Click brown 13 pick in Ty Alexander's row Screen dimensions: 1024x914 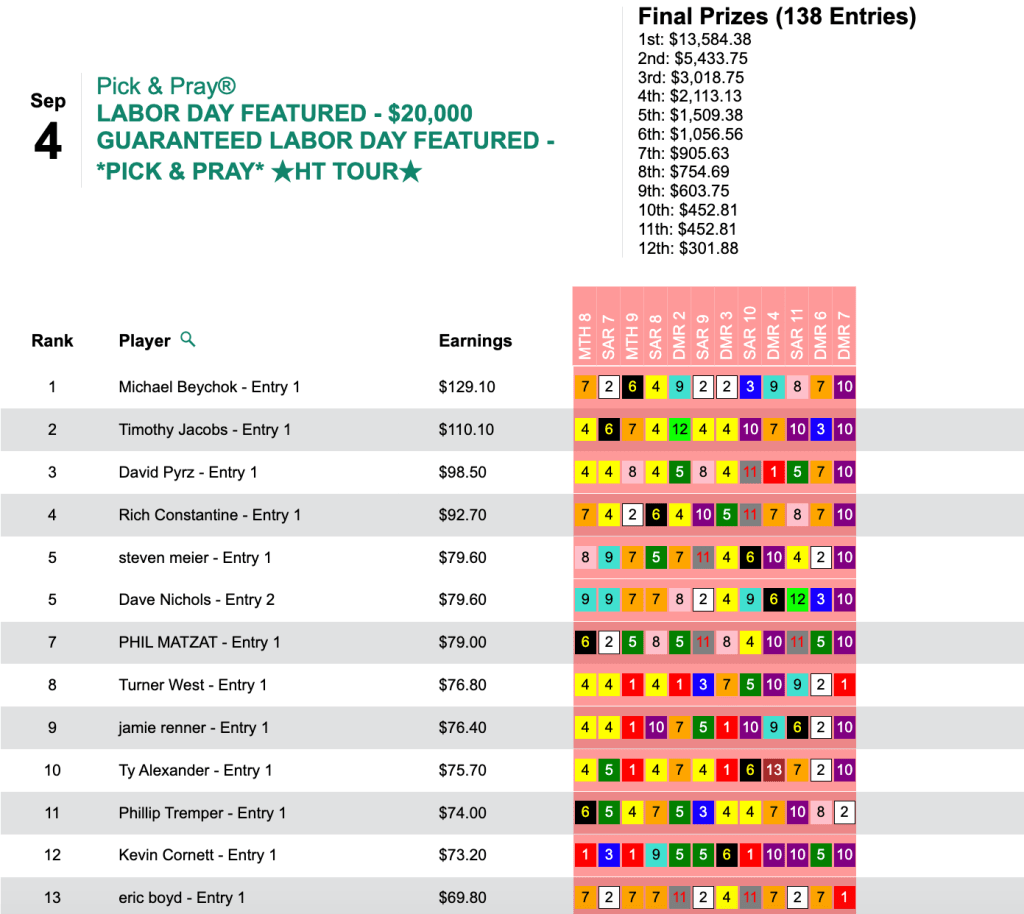pyautogui.click(x=773, y=770)
